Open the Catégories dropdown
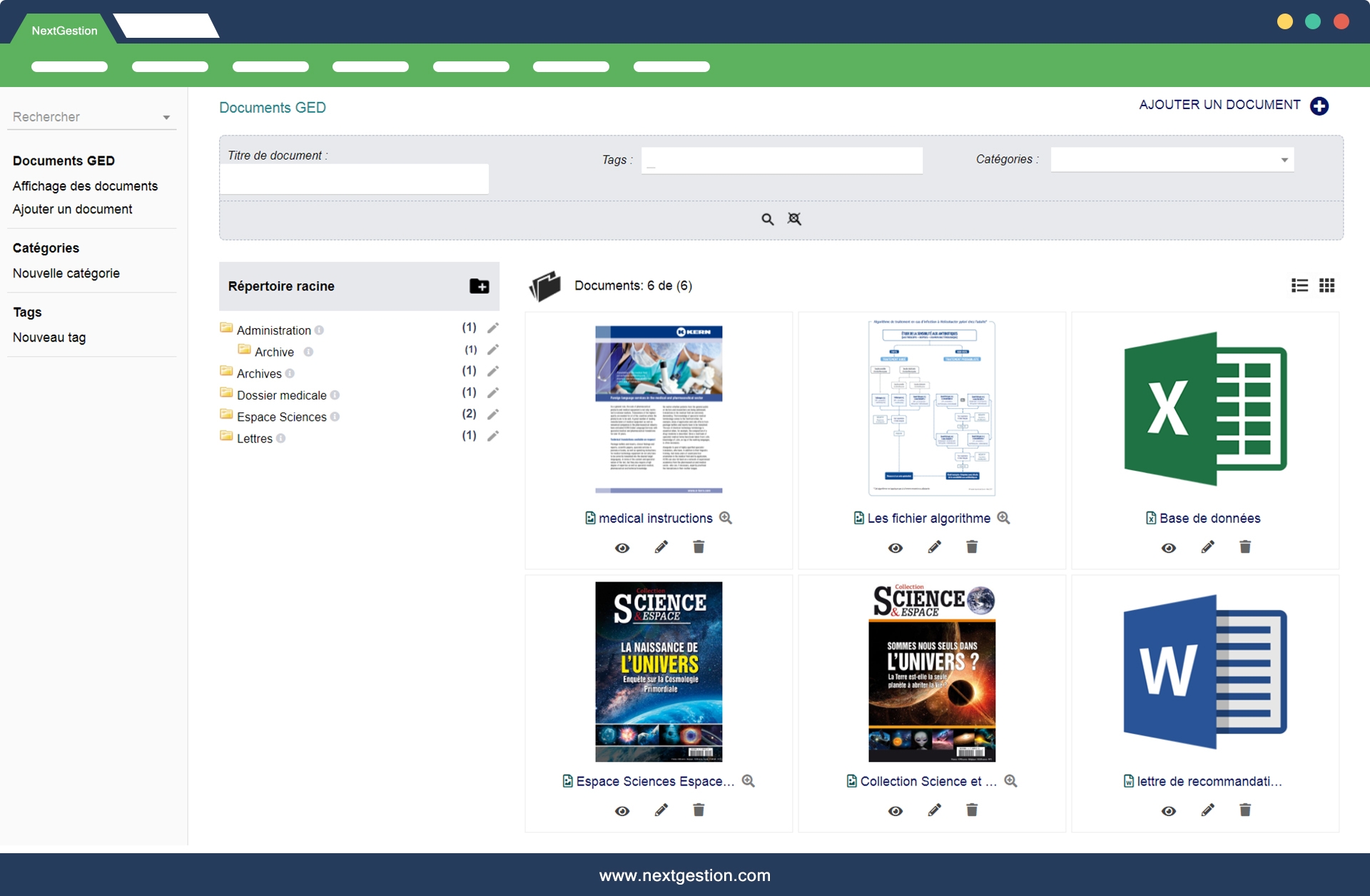 [x=1172, y=160]
